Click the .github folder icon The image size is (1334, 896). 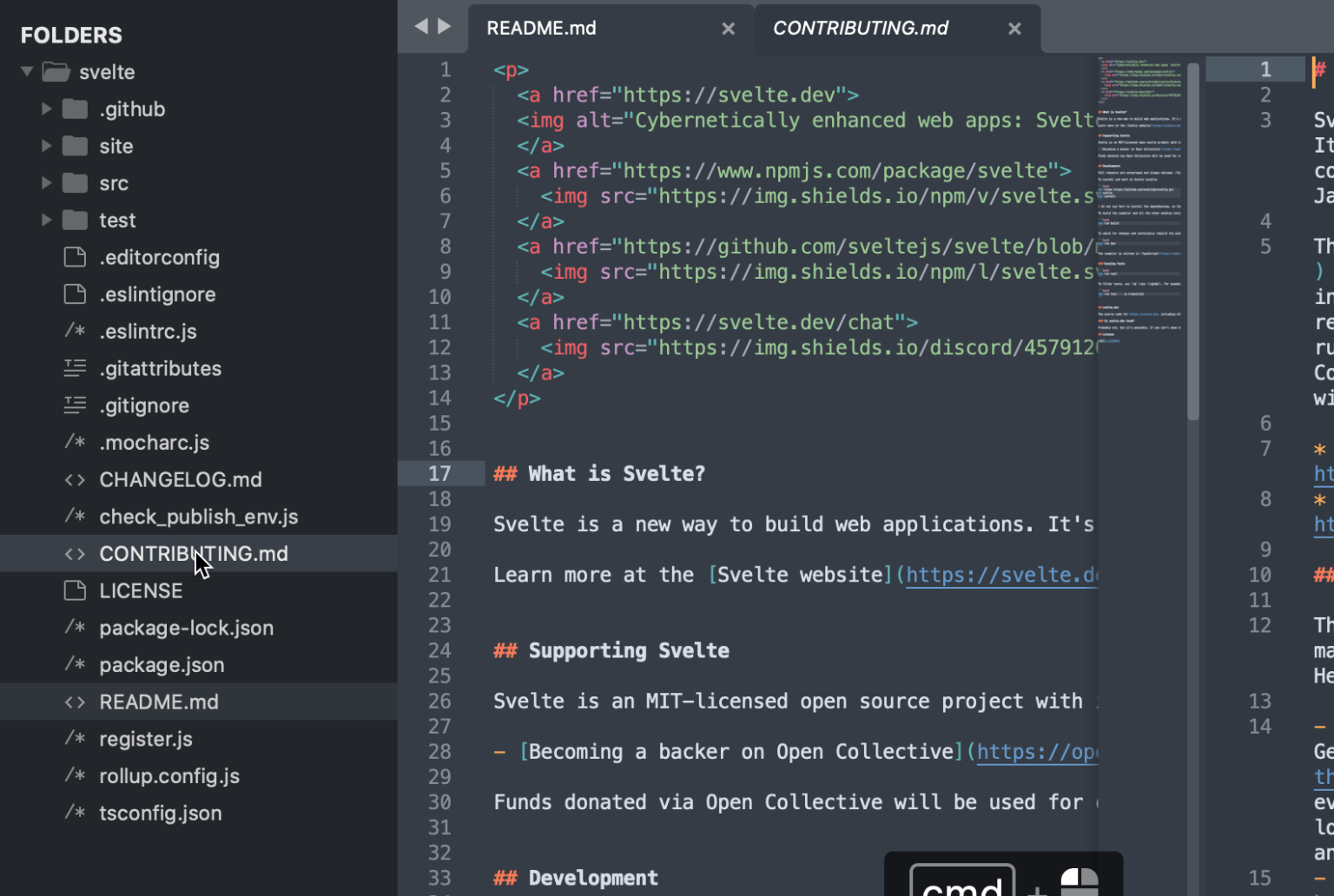coord(76,109)
